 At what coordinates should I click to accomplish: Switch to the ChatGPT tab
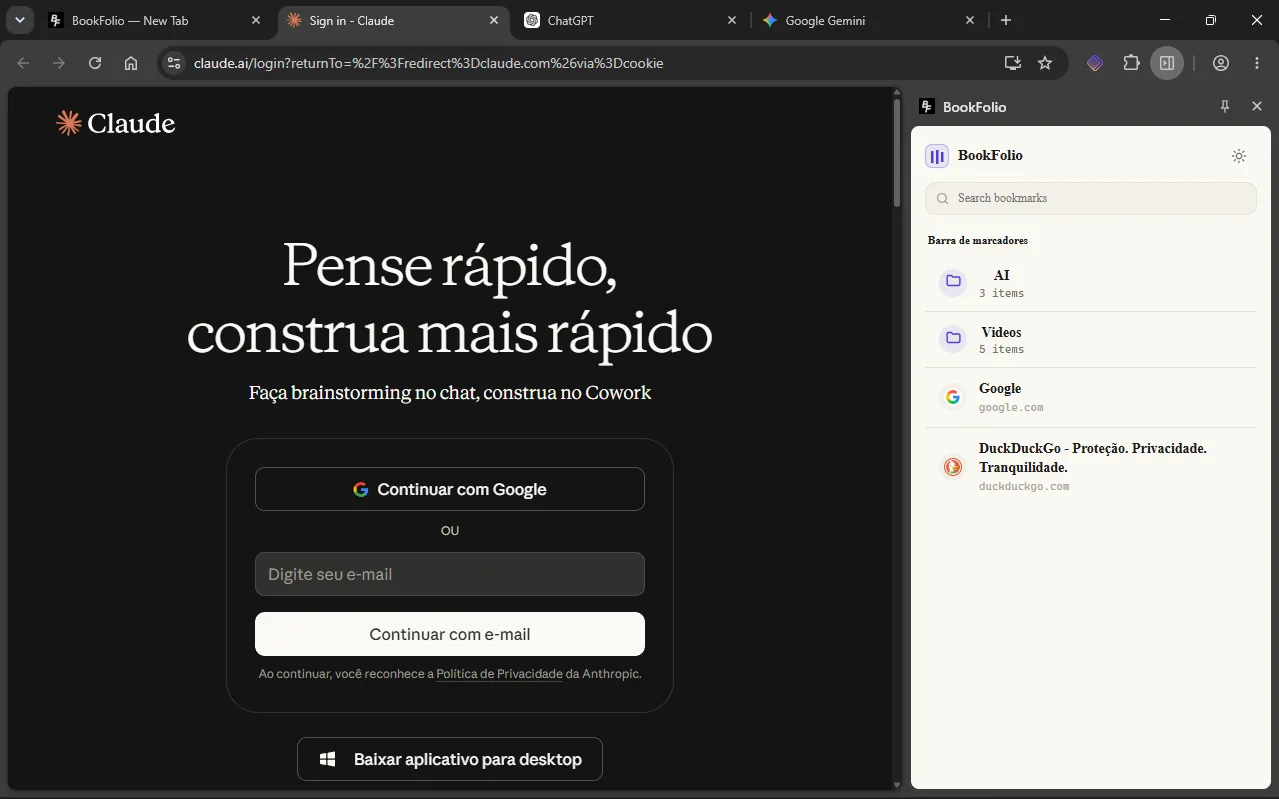tap(631, 20)
